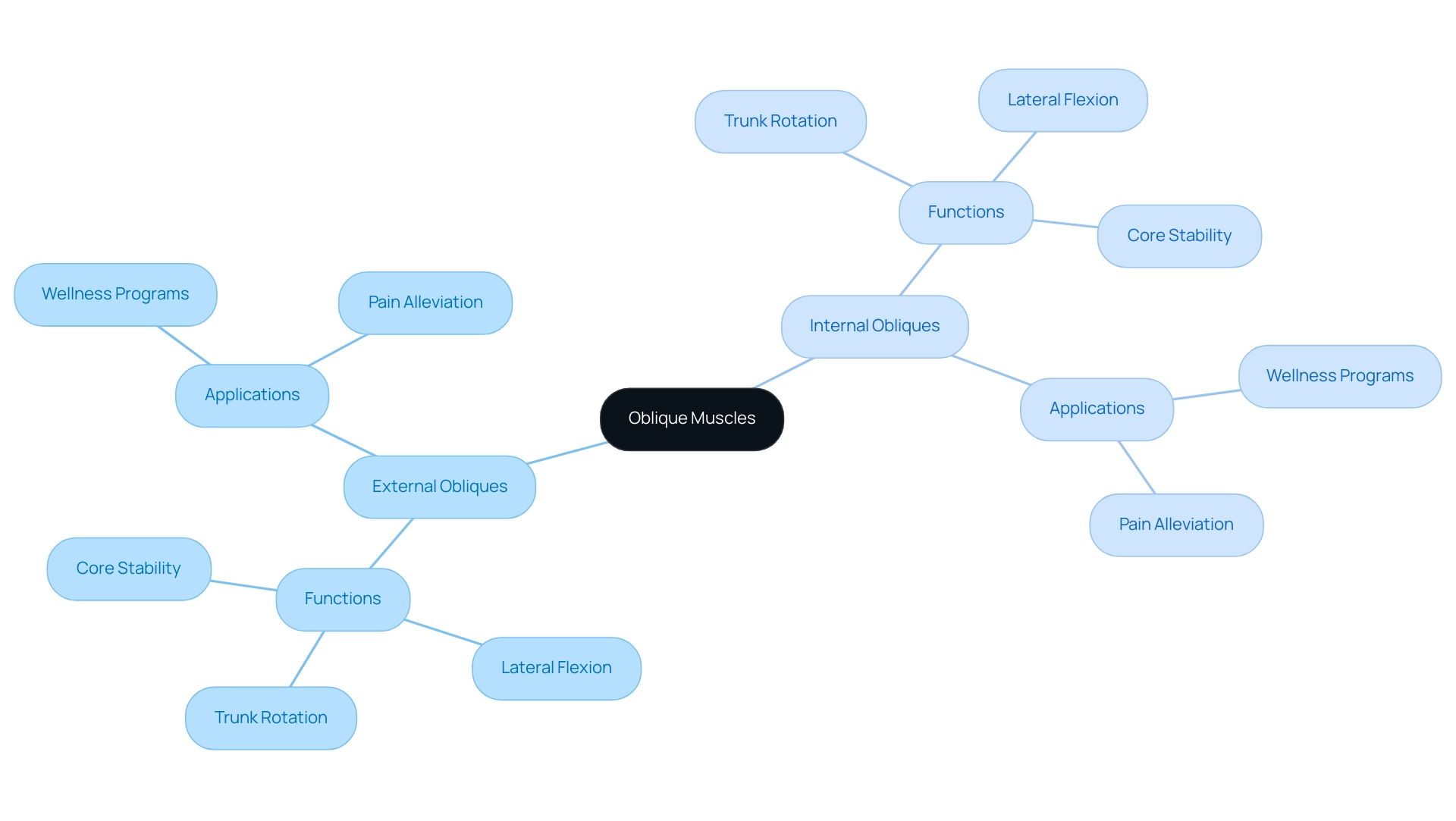Toggle visibility of External Obliques subtree
Viewport: 1456px width, 821px height.
pos(440,486)
